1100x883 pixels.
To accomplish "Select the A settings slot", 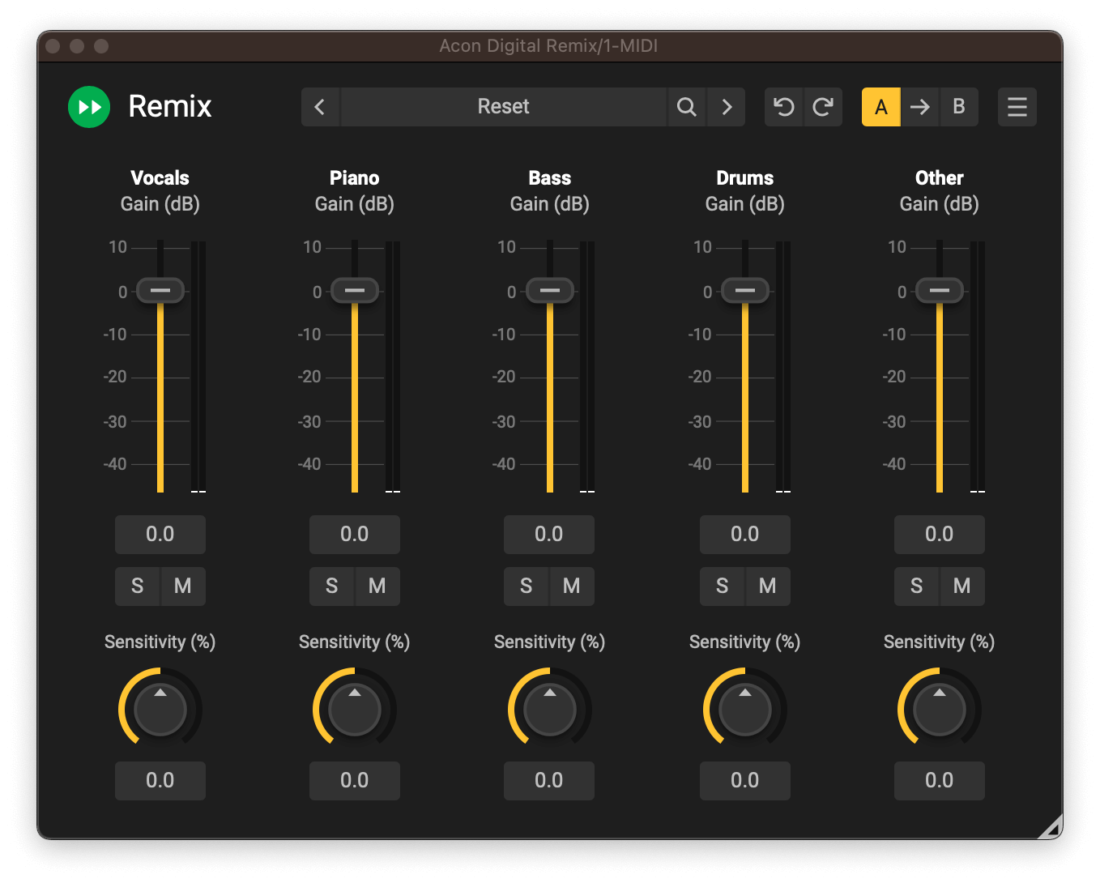I will (x=881, y=107).
